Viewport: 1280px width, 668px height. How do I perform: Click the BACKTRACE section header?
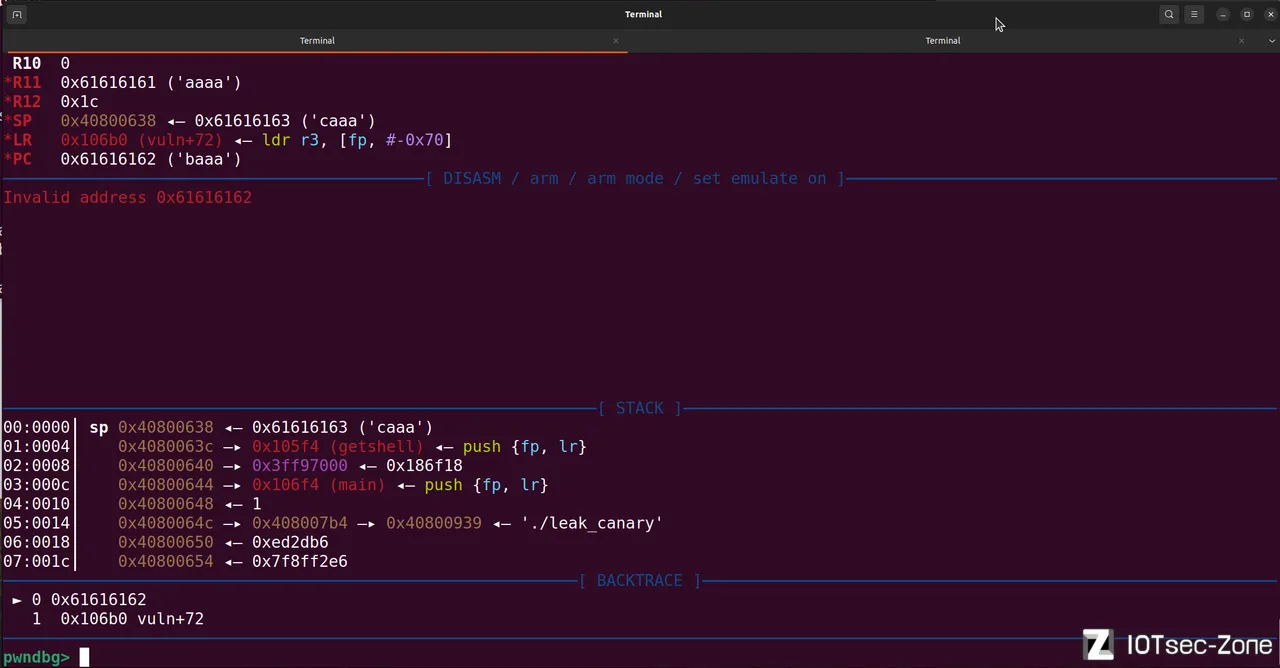point(640,580)
